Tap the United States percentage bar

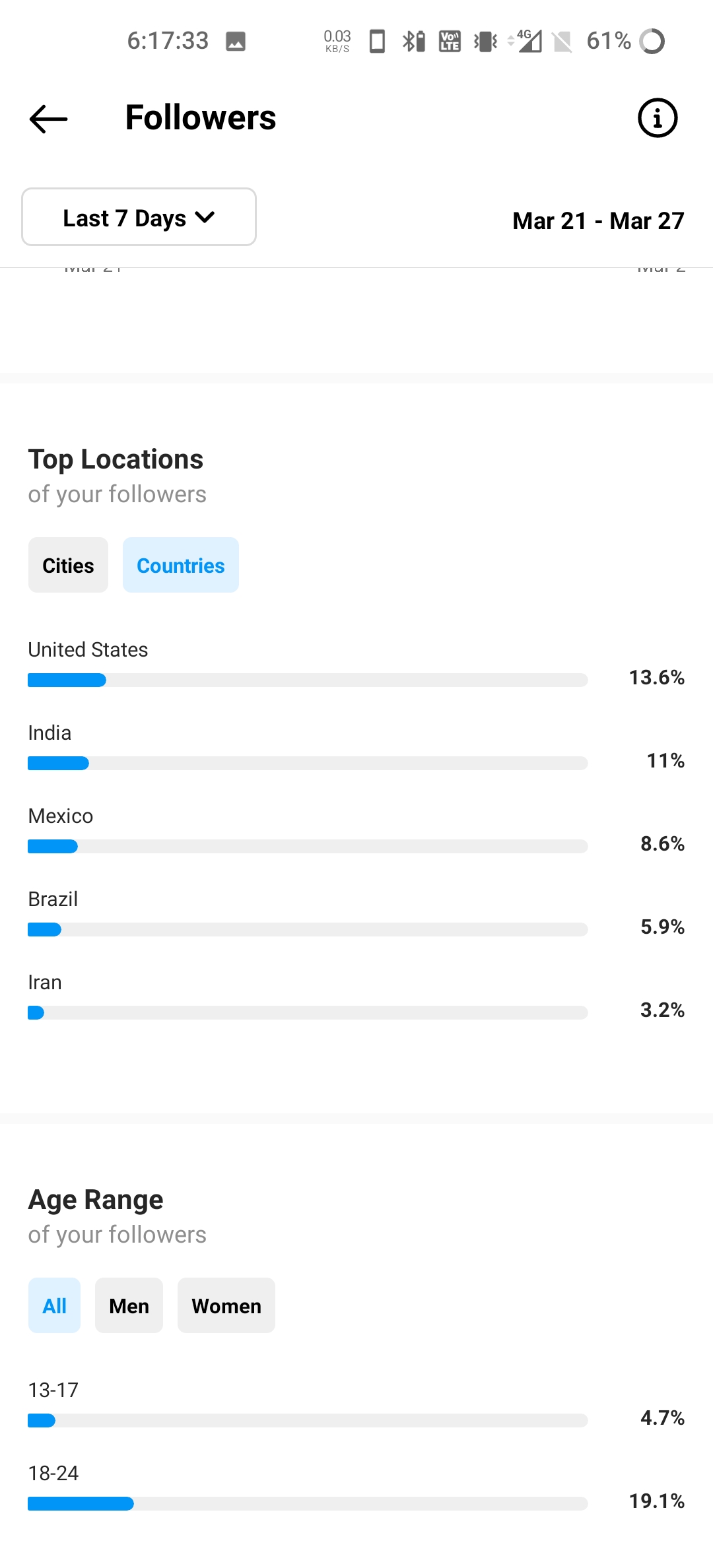click(x=308, y=680)
